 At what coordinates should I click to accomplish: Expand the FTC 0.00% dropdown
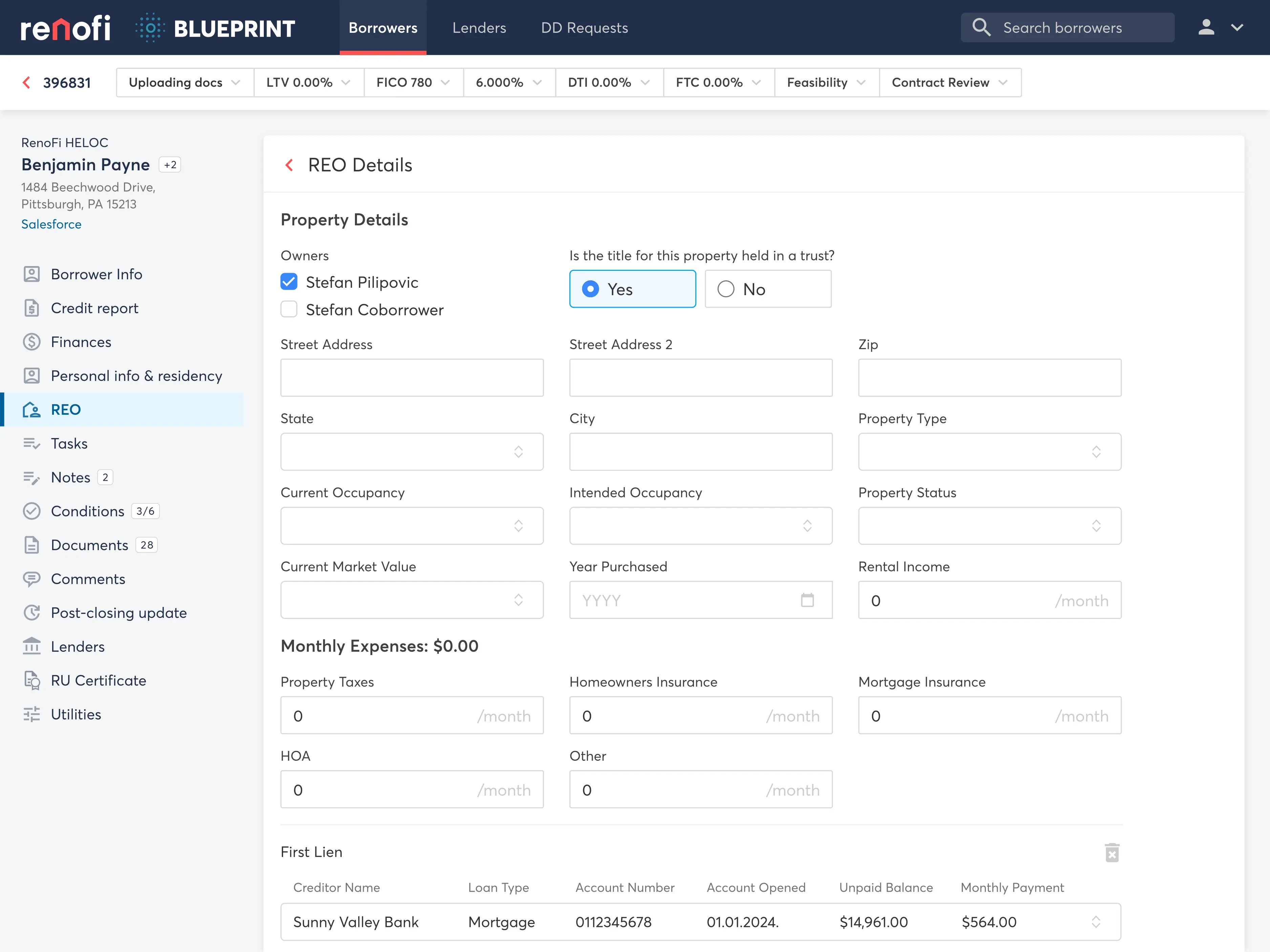point(719,83)
